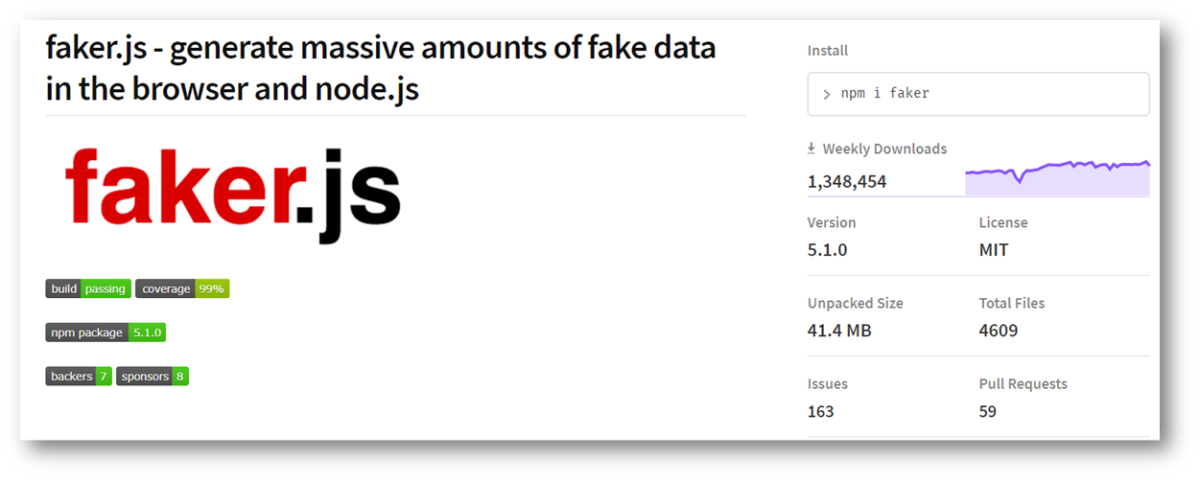The image size is (1200, 482).
Task: Click the download arrow icon beside Weekly Downloads
Action: click(811, 148)
